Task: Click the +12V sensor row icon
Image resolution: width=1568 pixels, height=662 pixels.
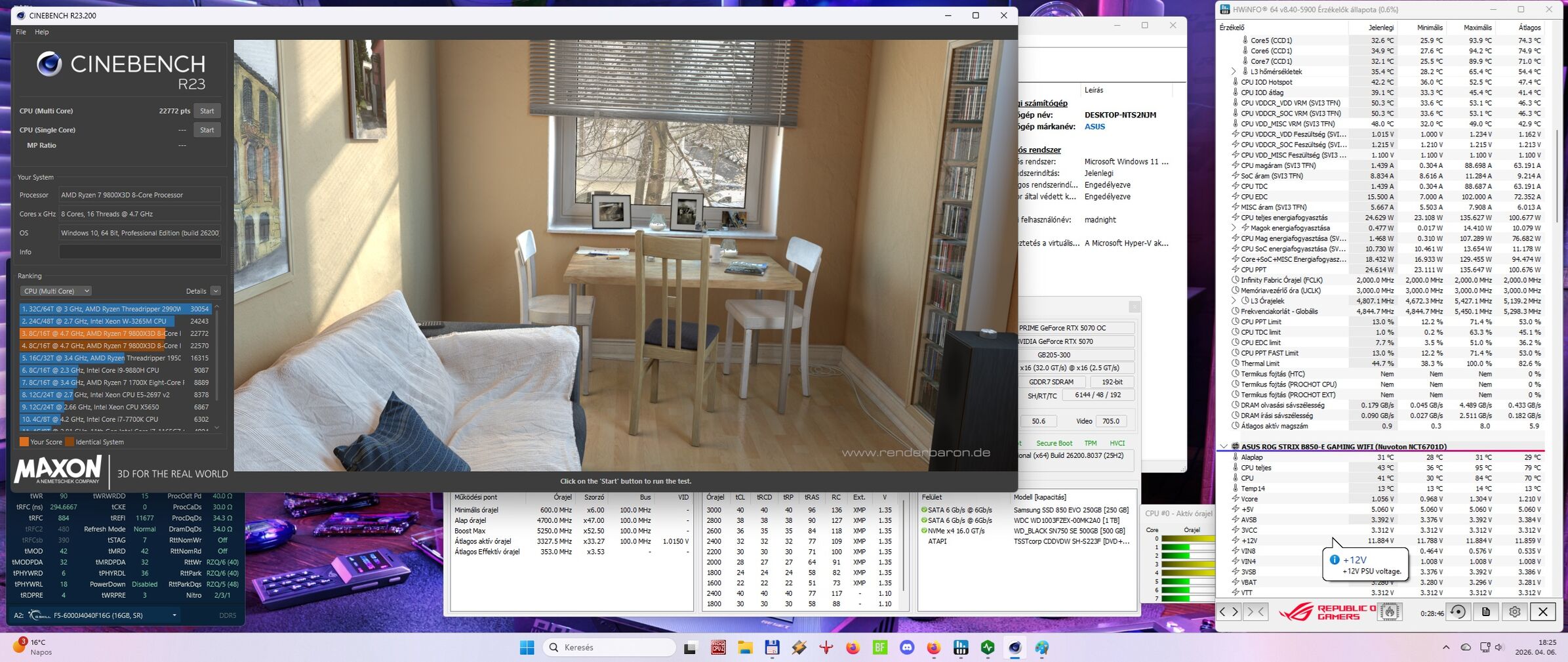Action: [1236, 541]
